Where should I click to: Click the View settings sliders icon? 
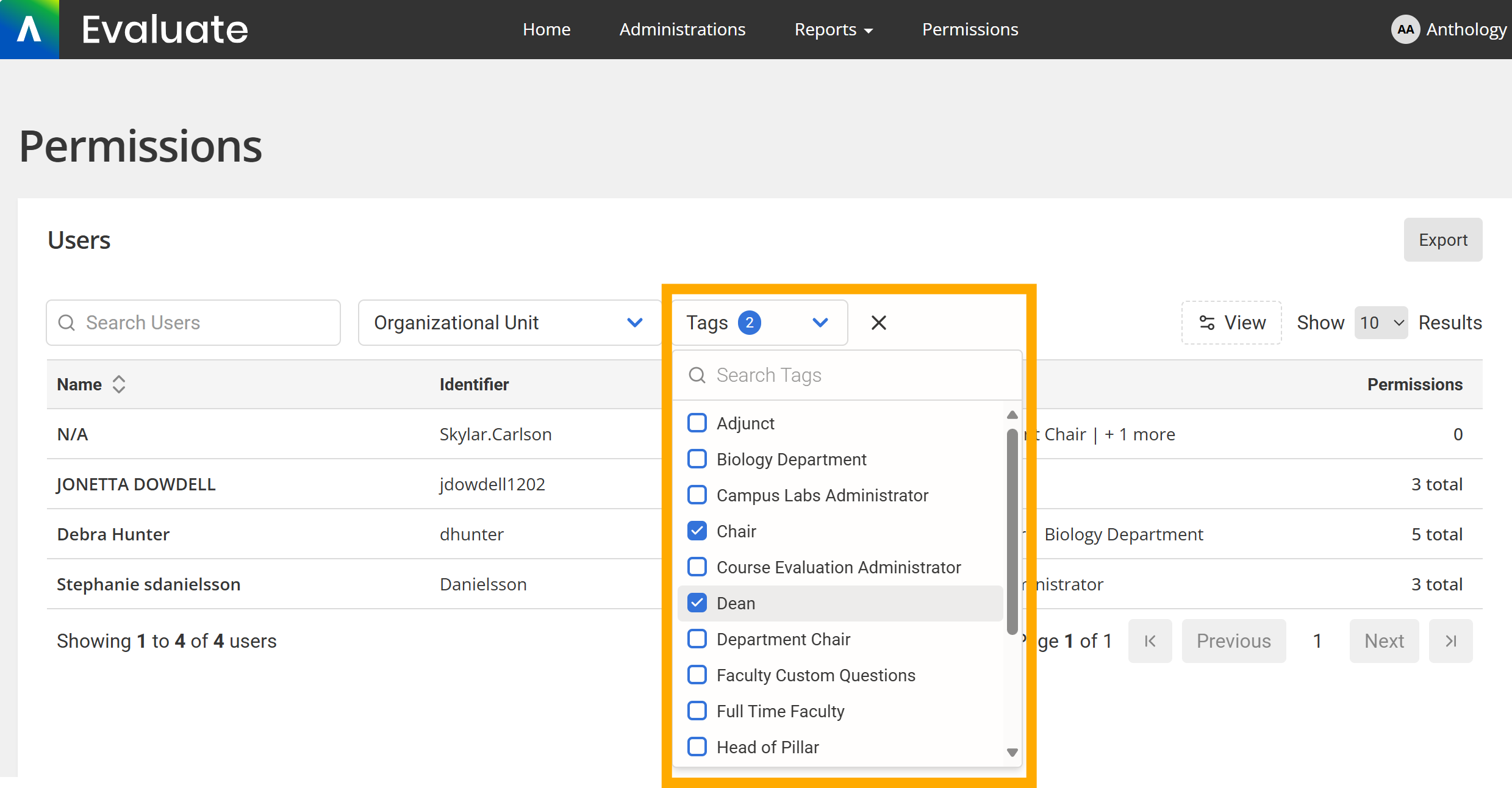point(1206,323)
